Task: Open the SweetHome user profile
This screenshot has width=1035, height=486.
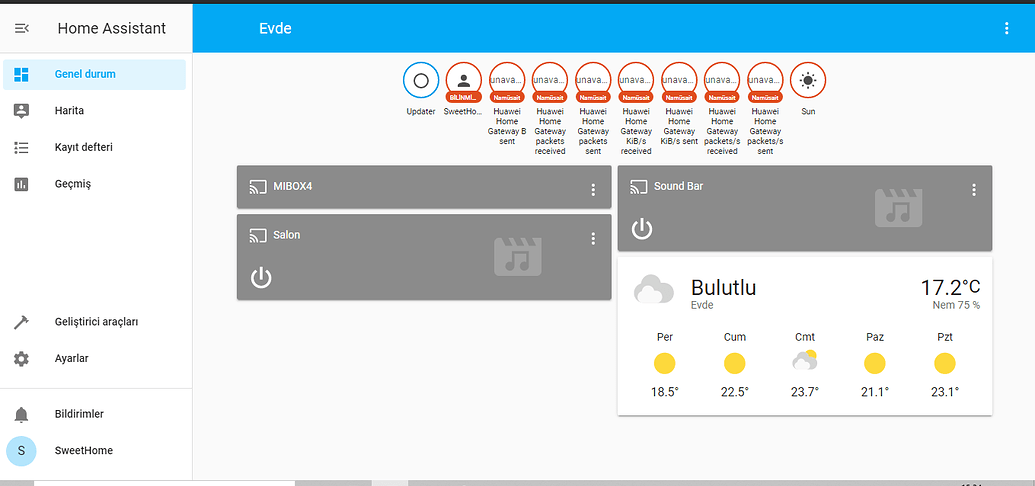Action: 94,450
